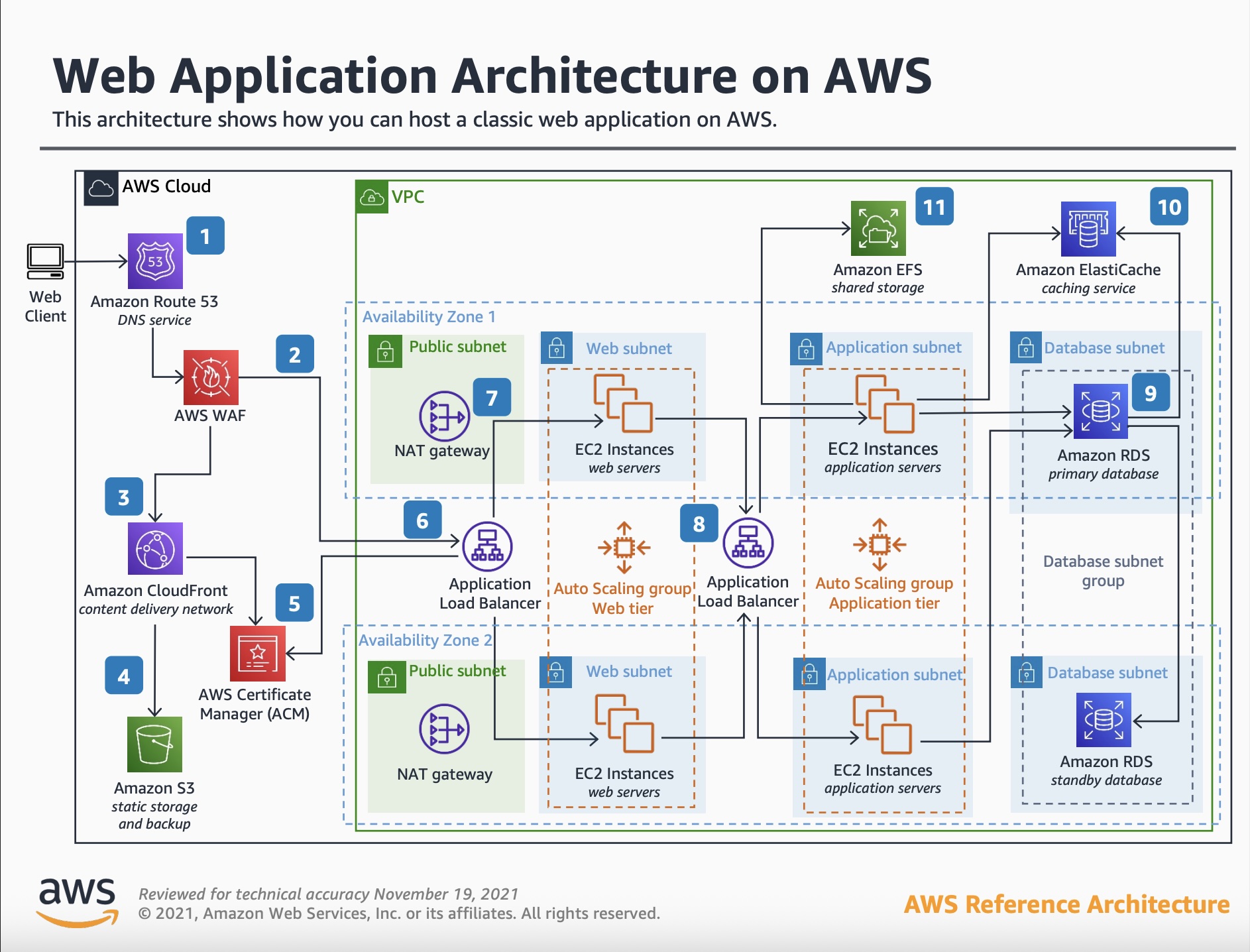Select the Amazon CloudFront icon
This screenshot has height=952, width=1250.
[156, 548]
